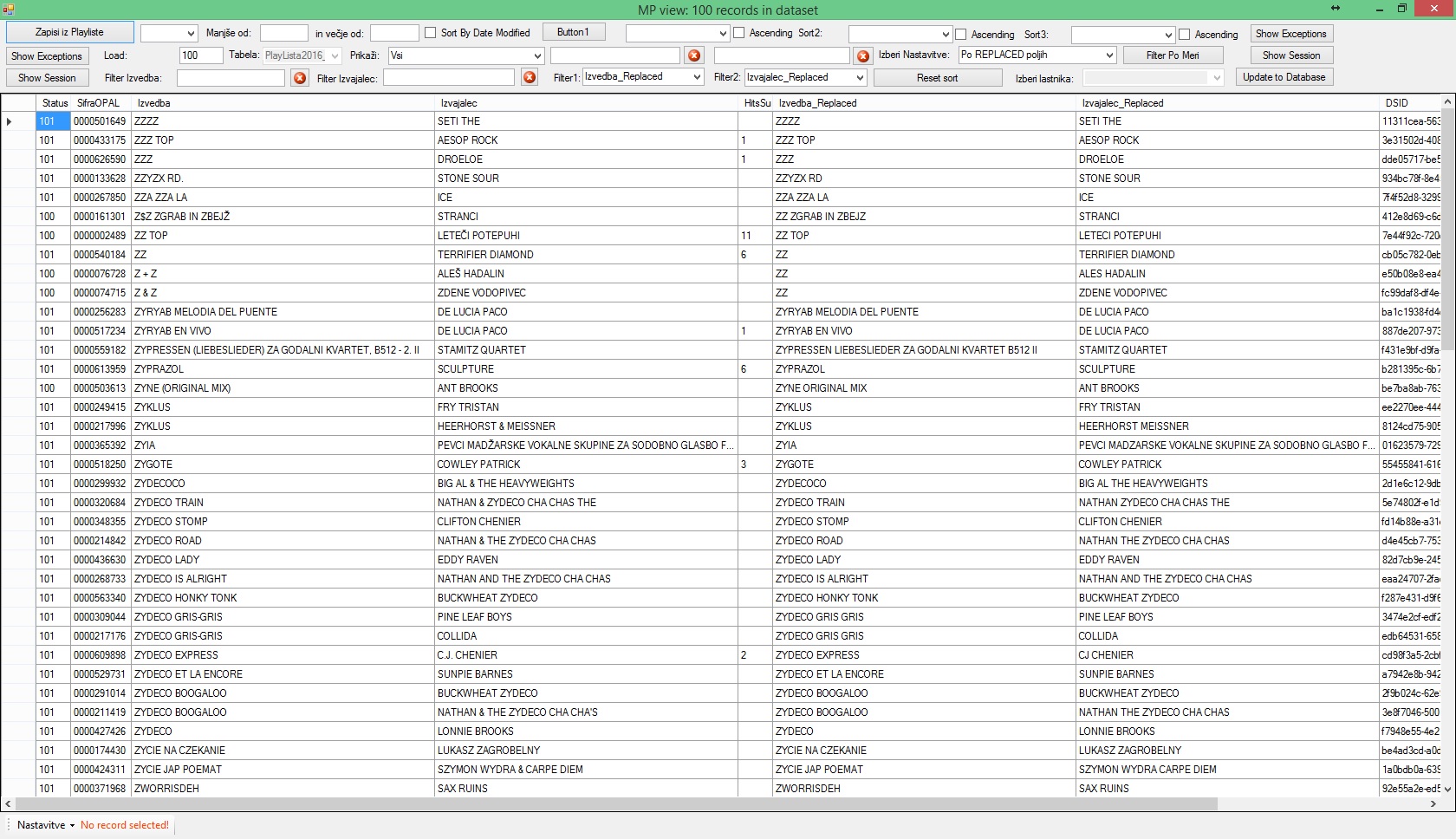
Task: Click red X icon next to Prikaži text field
Action: click(x=694, y=55)
